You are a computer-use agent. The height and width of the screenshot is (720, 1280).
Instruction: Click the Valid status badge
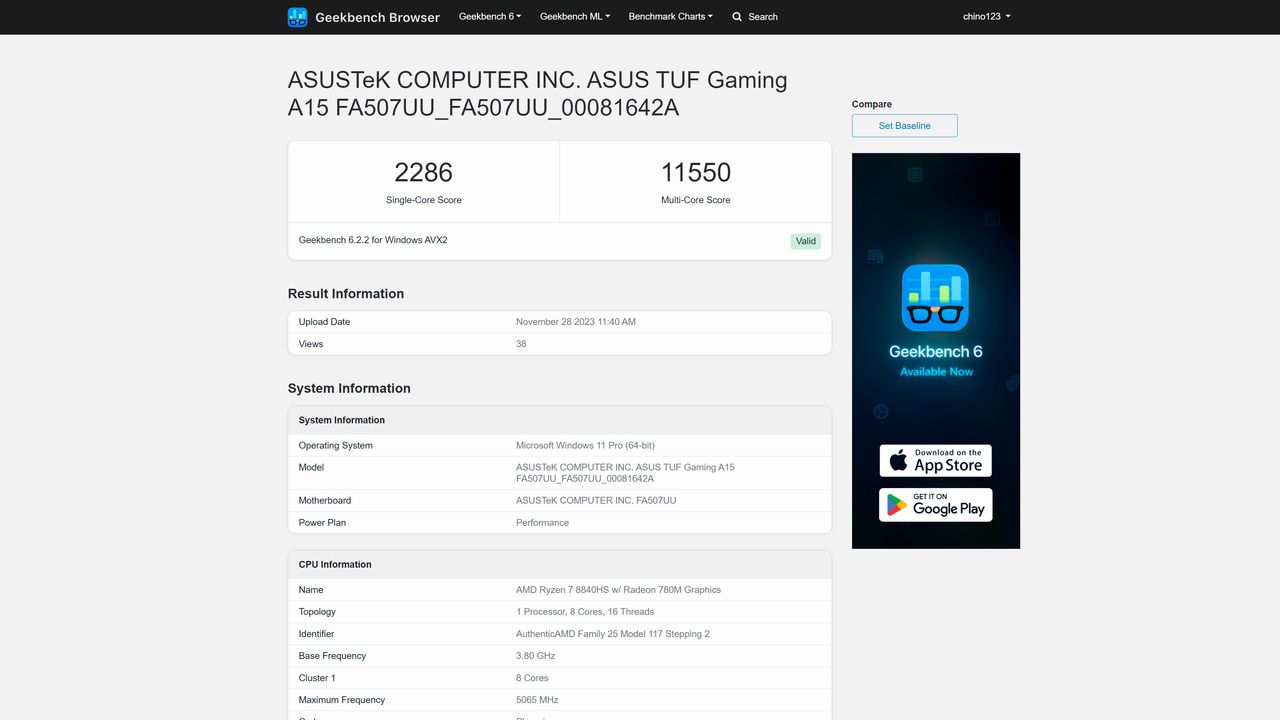point(806,241)
